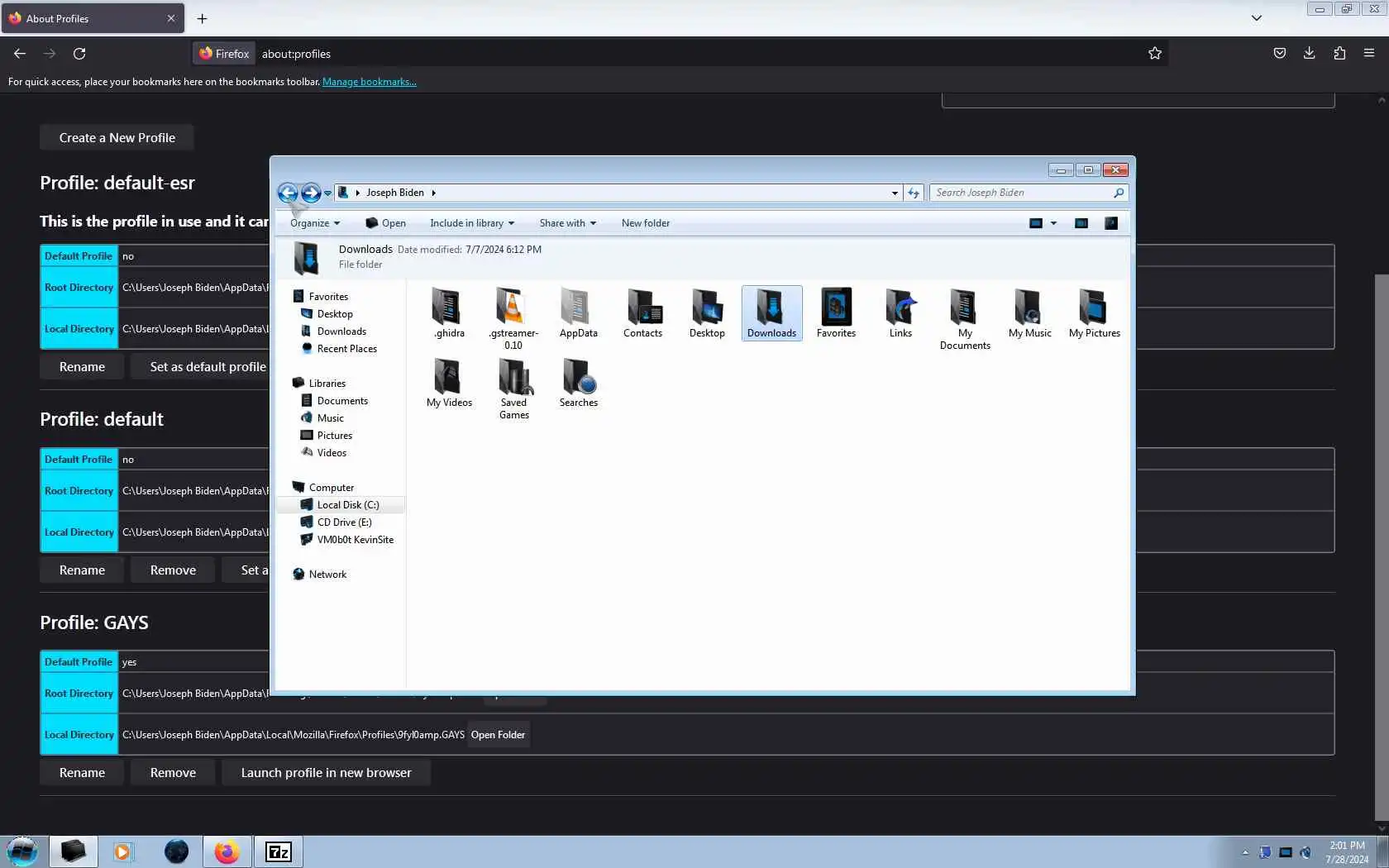Select the My Videos folder
This screenshot has height=868, width=1389.
449,383
